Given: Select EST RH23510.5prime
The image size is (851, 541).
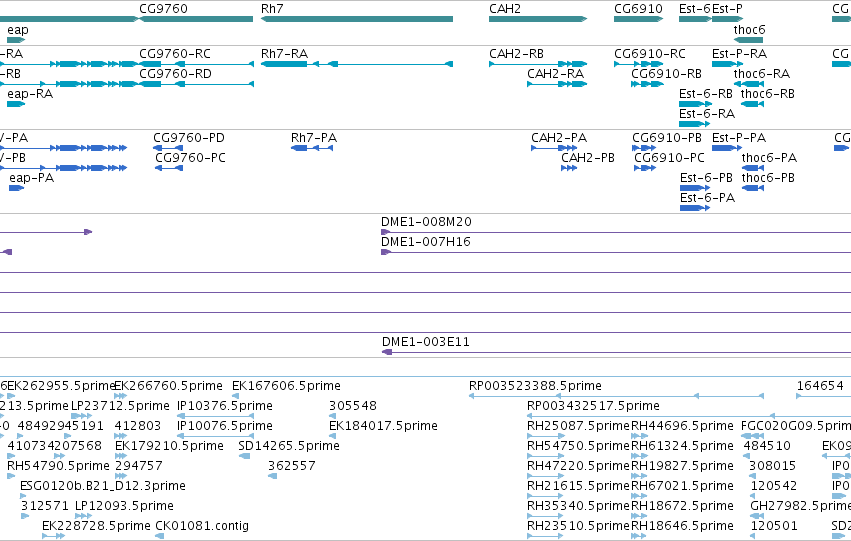Looking at the screenshot, I should click(x=545, y=537).
